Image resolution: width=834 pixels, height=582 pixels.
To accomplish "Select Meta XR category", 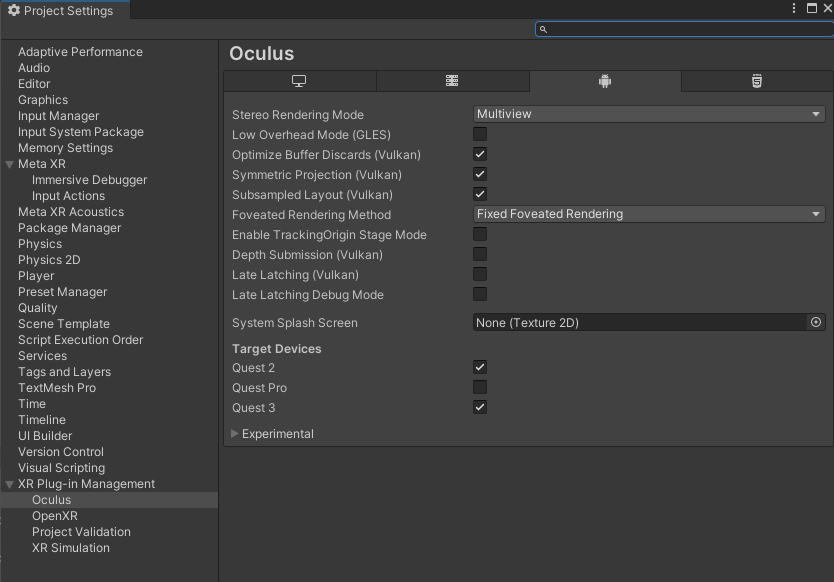I will click(x=42, y=164).
